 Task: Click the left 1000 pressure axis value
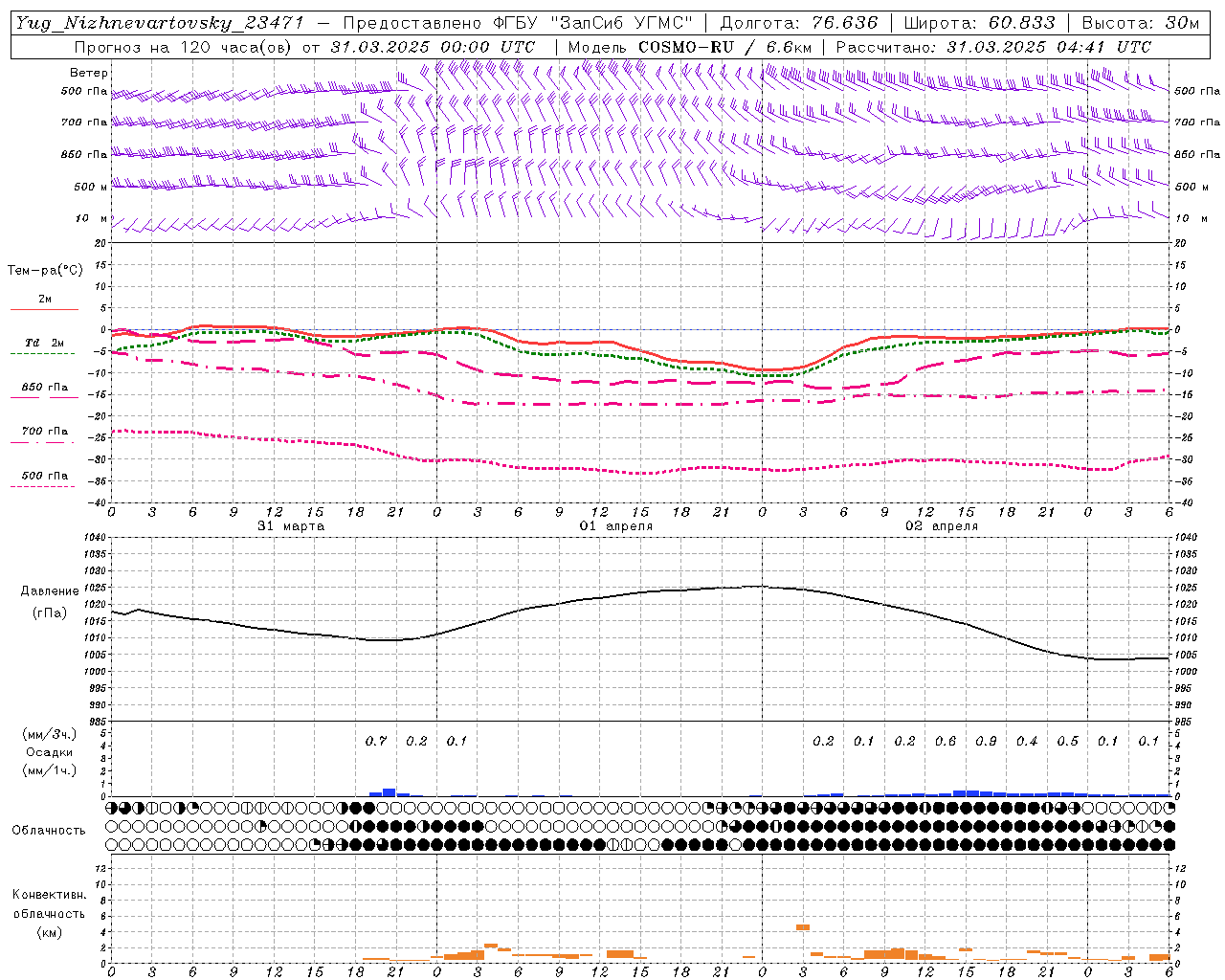point(96,672)
